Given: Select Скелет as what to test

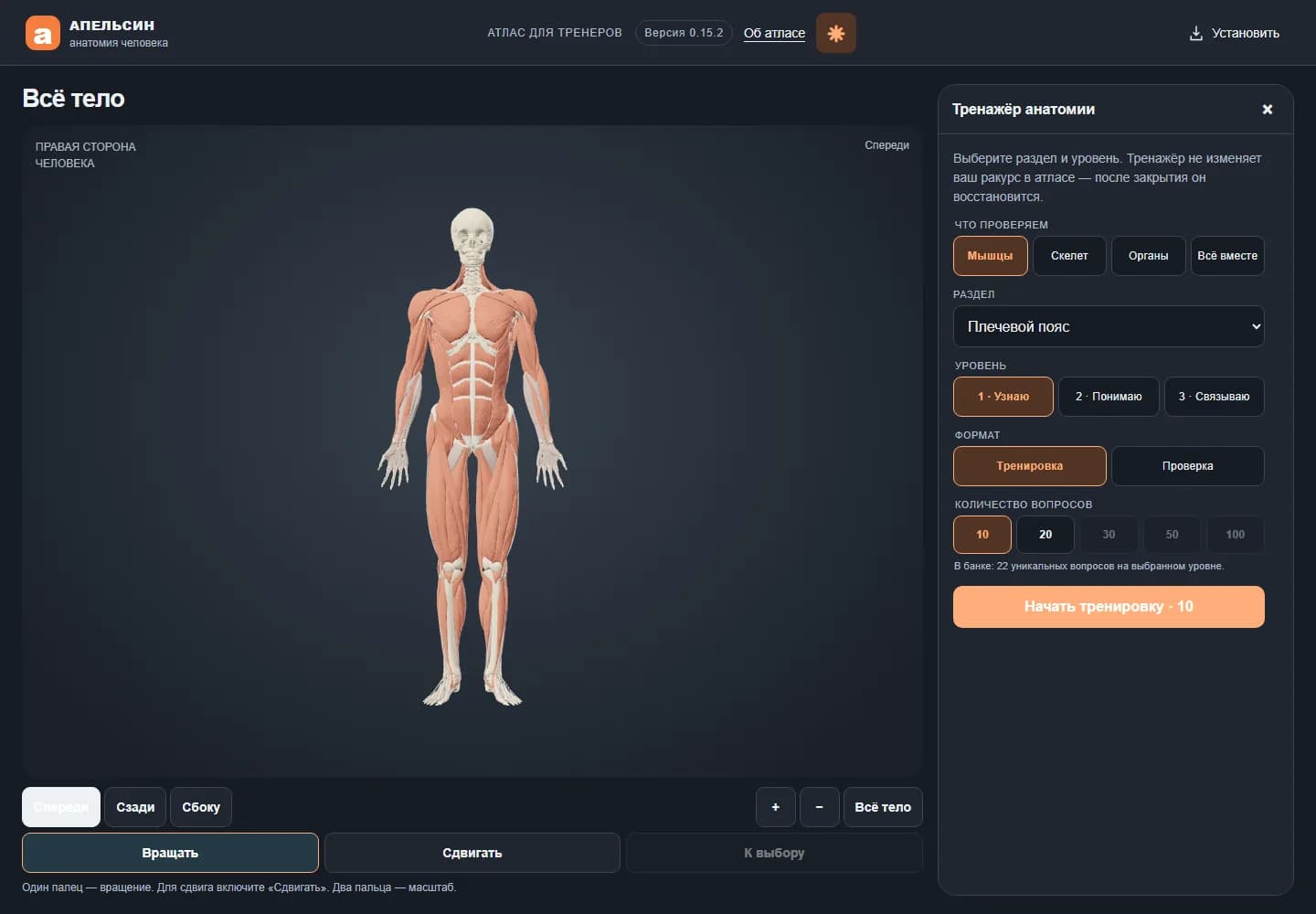Looking at the screenshot, I should pos(1069,256).
